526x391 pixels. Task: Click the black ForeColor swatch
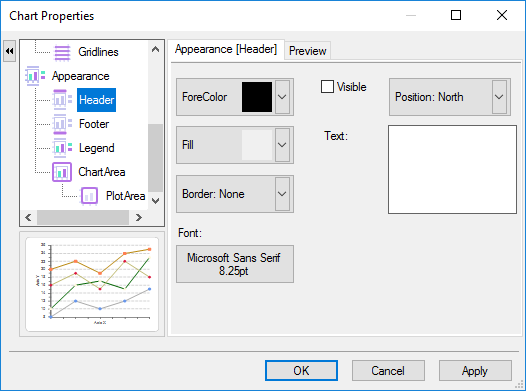coord(257,97)
